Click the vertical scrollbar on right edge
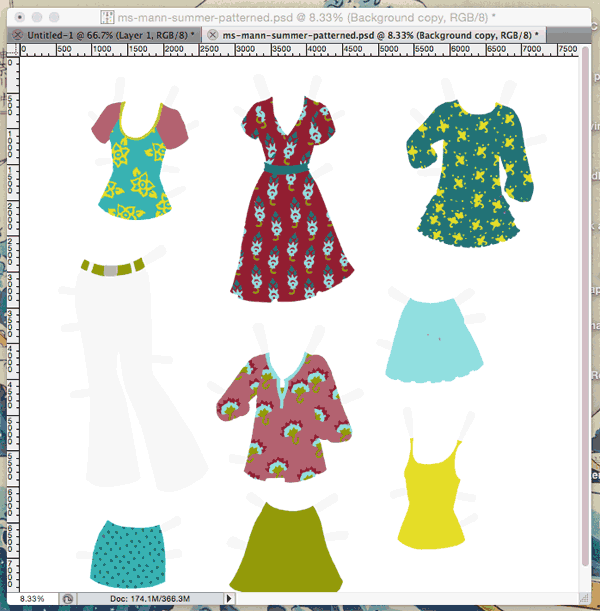The width and height of the screenshot is (600, 611). tap(585, 304)
